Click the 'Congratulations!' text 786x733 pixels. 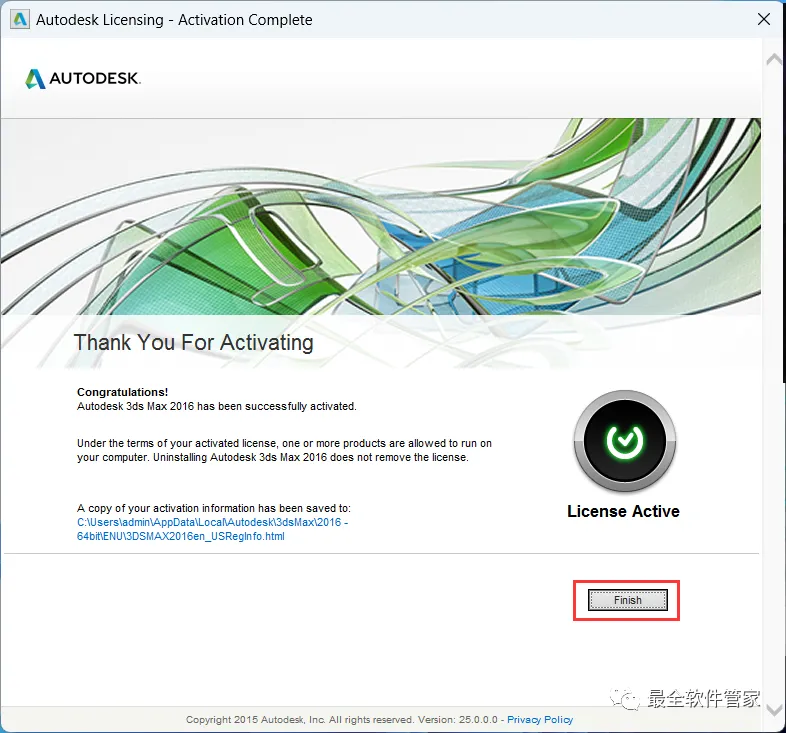pyautogui.click(x=122, y=392)
